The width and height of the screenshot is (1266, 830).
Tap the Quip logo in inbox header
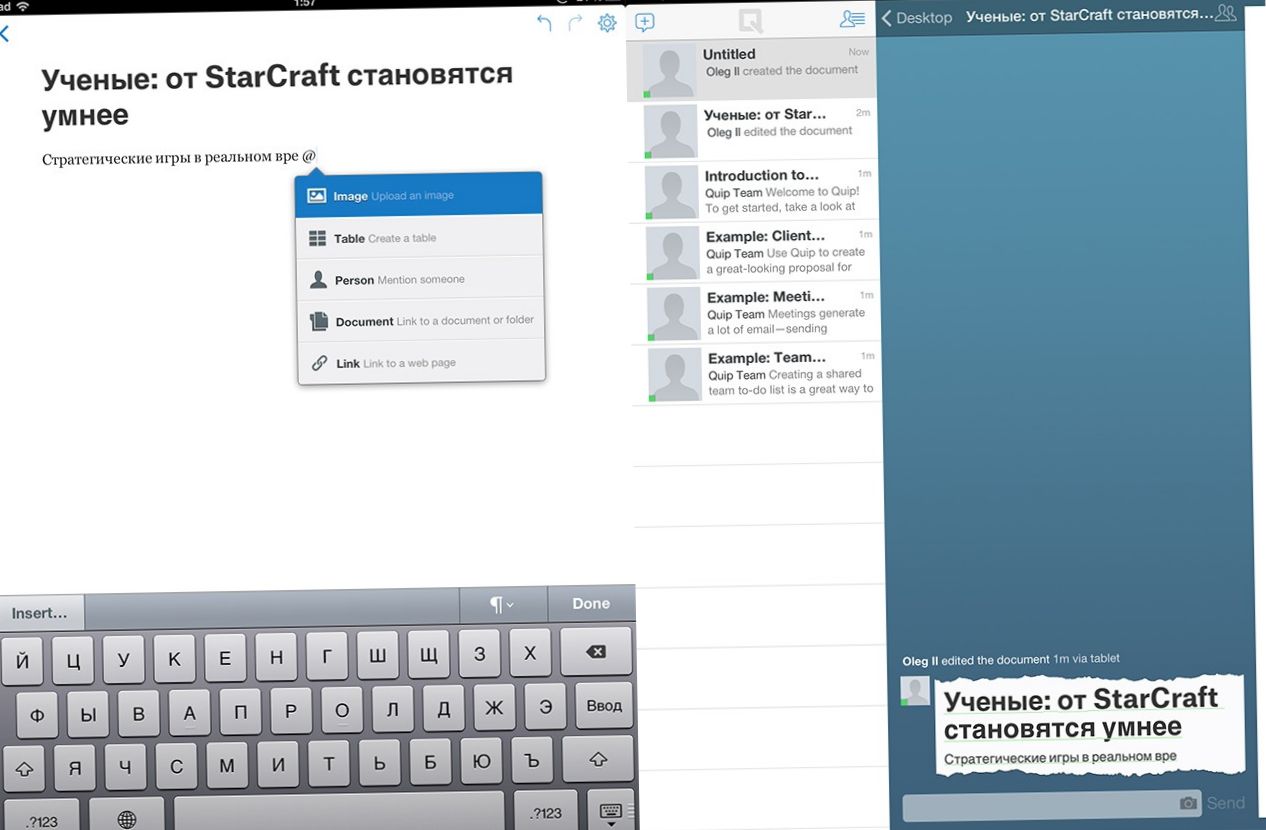[749, 21]
